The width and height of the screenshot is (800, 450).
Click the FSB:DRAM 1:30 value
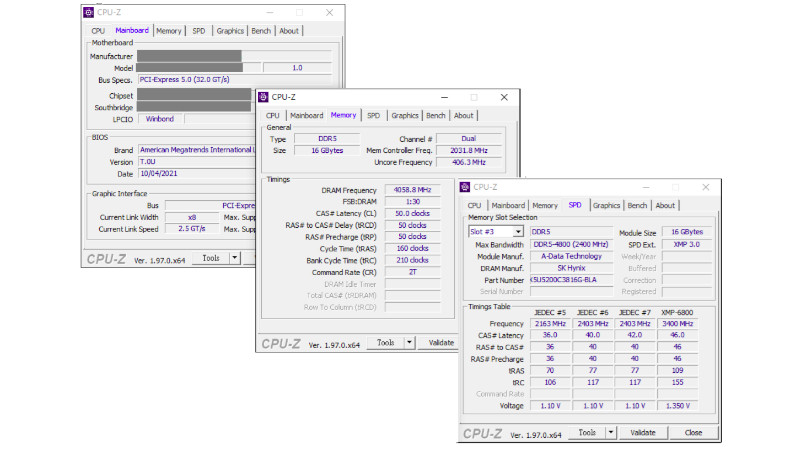tap(412, 202)
